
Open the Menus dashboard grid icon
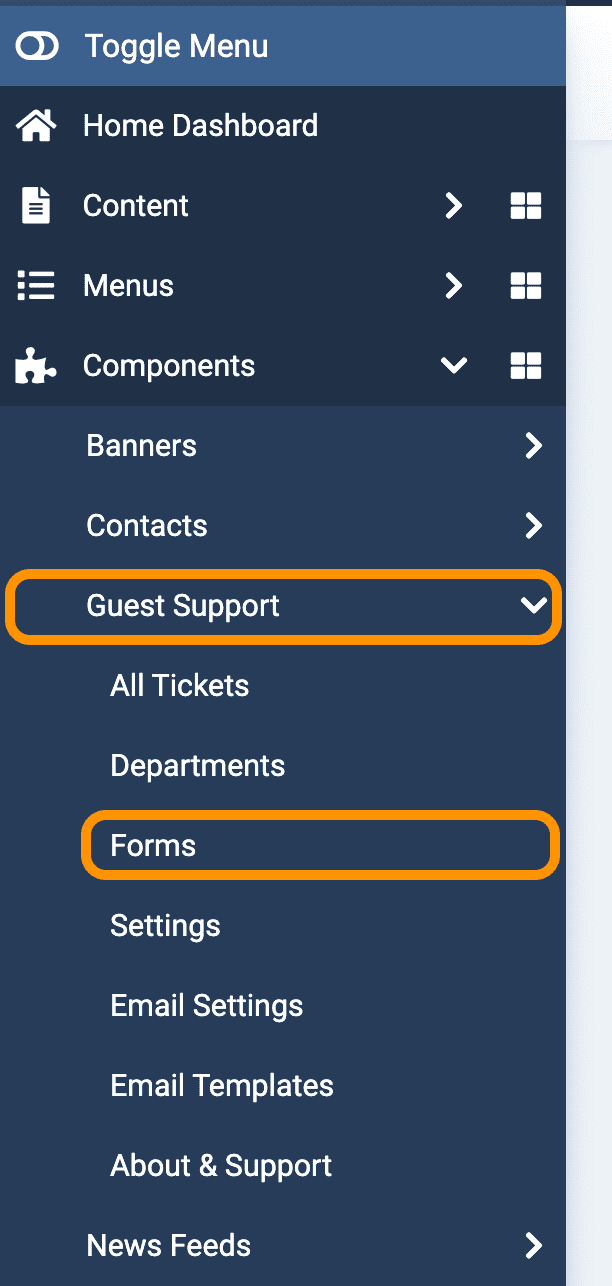pyautogui.click(x=526, y=286)
